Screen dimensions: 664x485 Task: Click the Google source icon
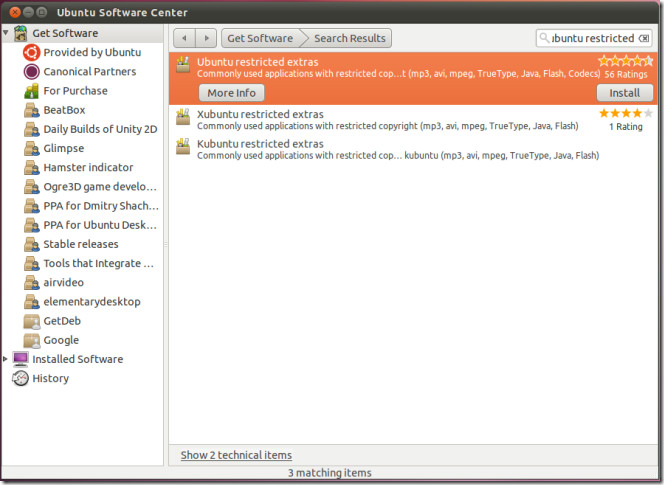pyautogui.click(x=31, y=340)
